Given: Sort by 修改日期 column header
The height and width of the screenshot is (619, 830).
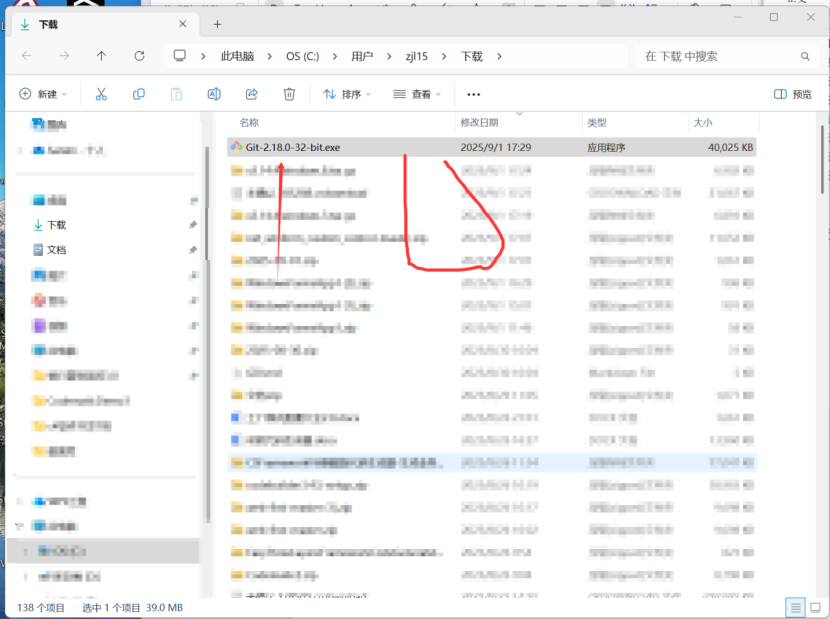Looking at the screenshot, I should tap(479, 123).
